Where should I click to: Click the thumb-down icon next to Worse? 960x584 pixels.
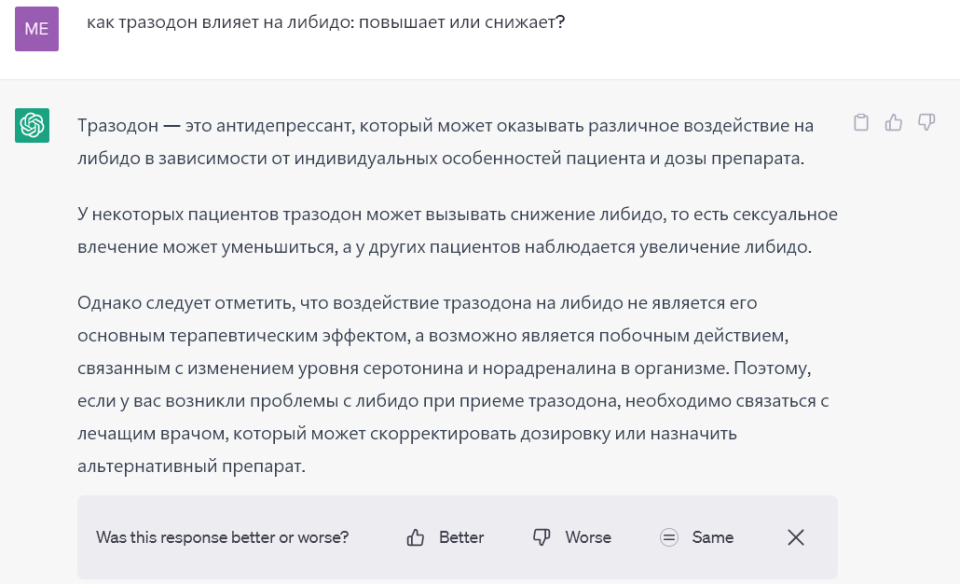click(x=542, y=538)
